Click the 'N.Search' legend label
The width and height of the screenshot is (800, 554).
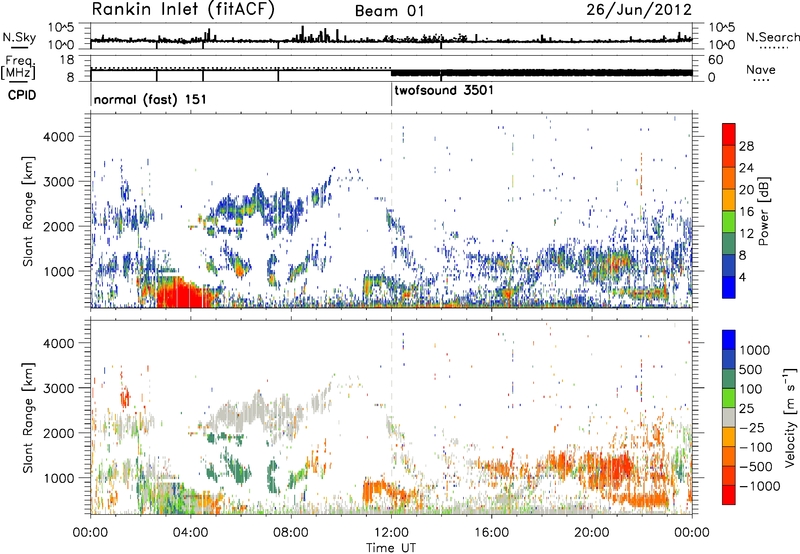[773, 37]
